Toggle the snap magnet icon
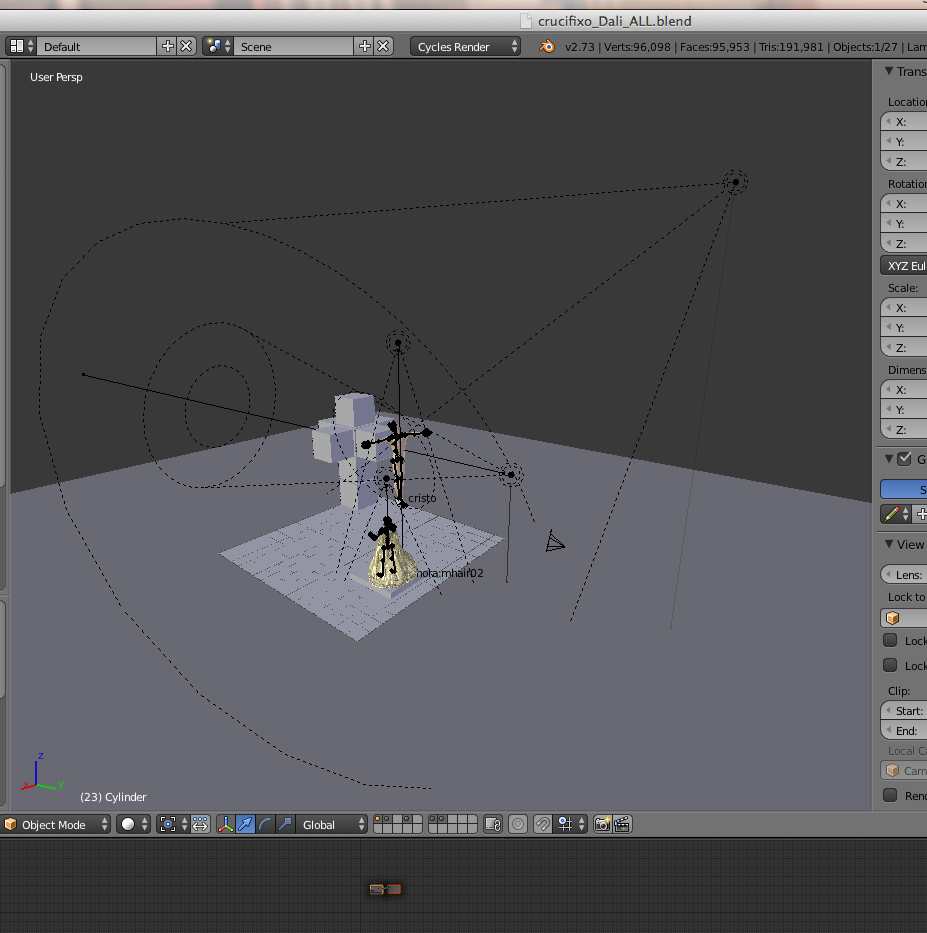Image resolution: width=927 pixels, height=933 pixels. (542, 825)
